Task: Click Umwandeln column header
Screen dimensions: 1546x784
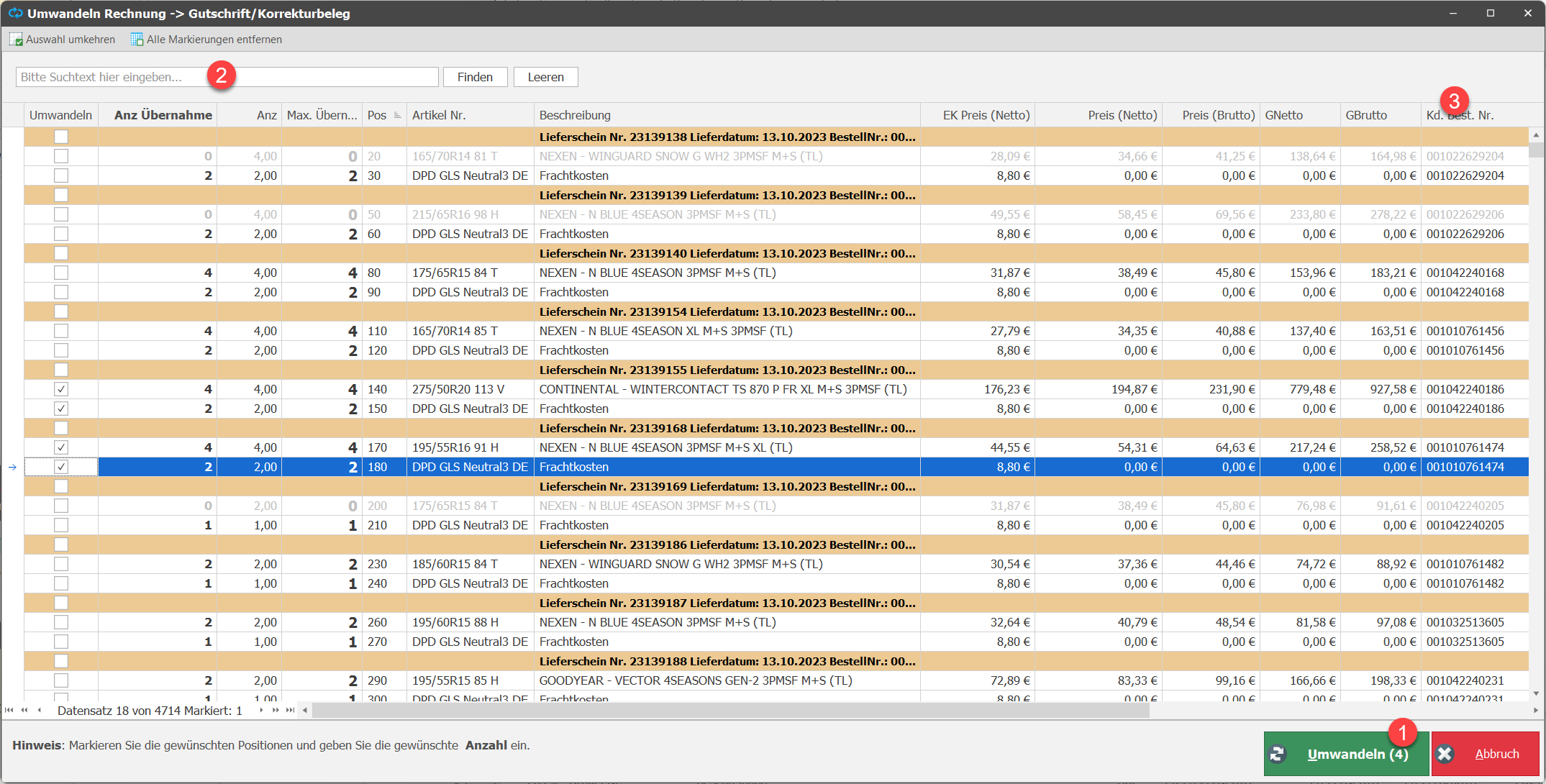Action: [x=61, y=115]
